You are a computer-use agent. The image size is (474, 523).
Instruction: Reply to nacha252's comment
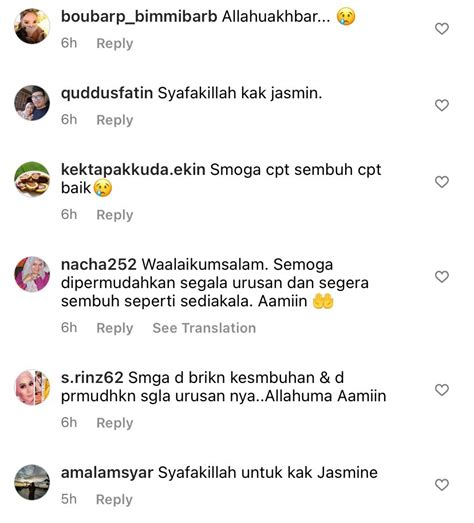click(115, 328)
